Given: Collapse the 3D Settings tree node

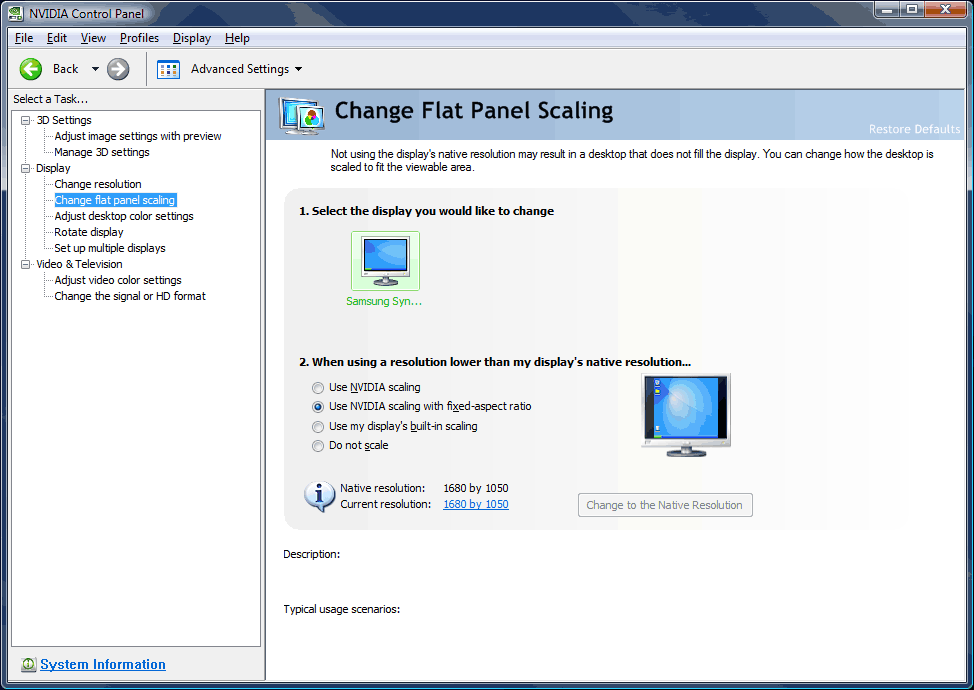Looking at the screenshot, I should pos(26,121).
